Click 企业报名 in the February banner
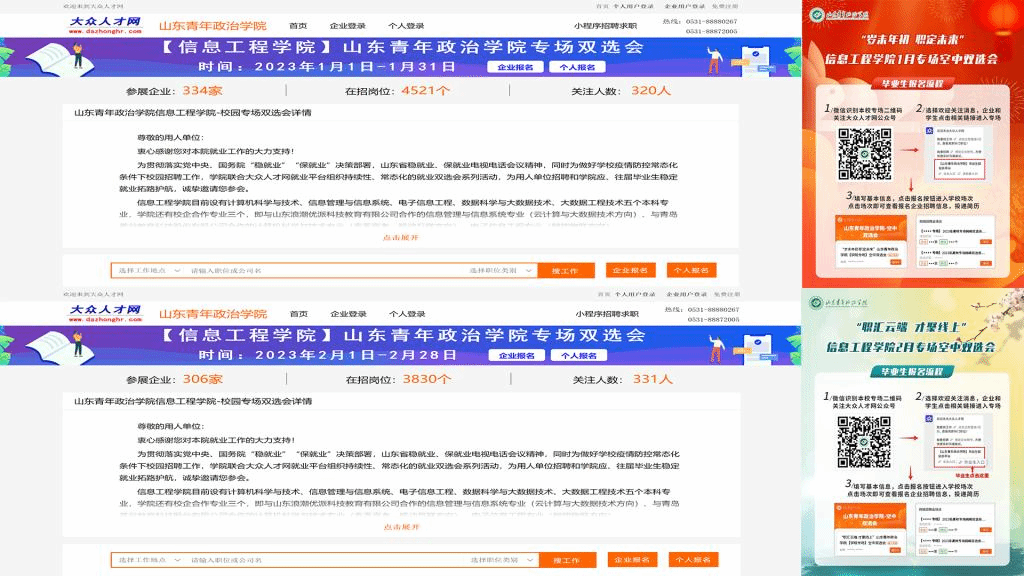 pos(517,356)
